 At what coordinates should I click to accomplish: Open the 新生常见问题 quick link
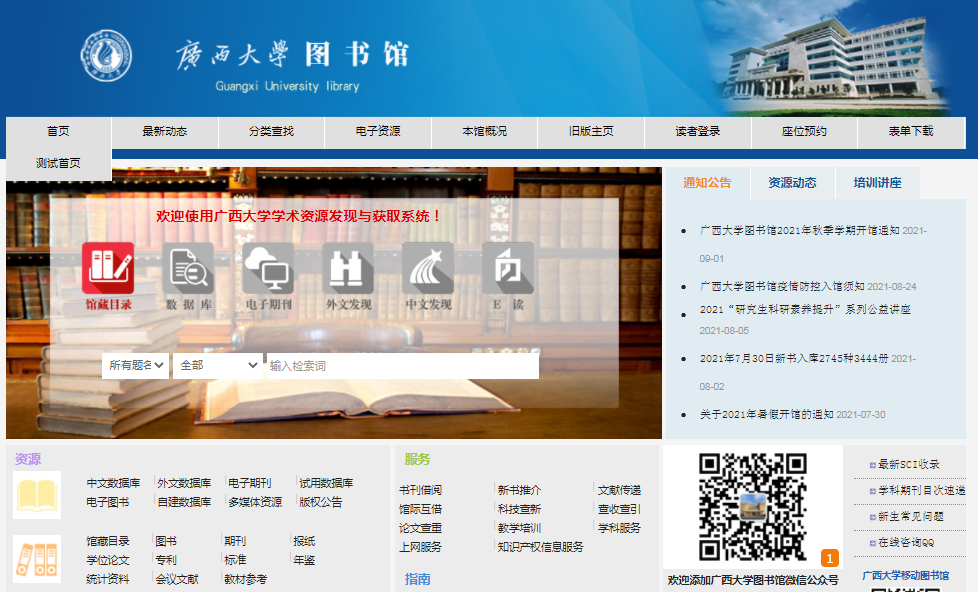pos(911,517)
